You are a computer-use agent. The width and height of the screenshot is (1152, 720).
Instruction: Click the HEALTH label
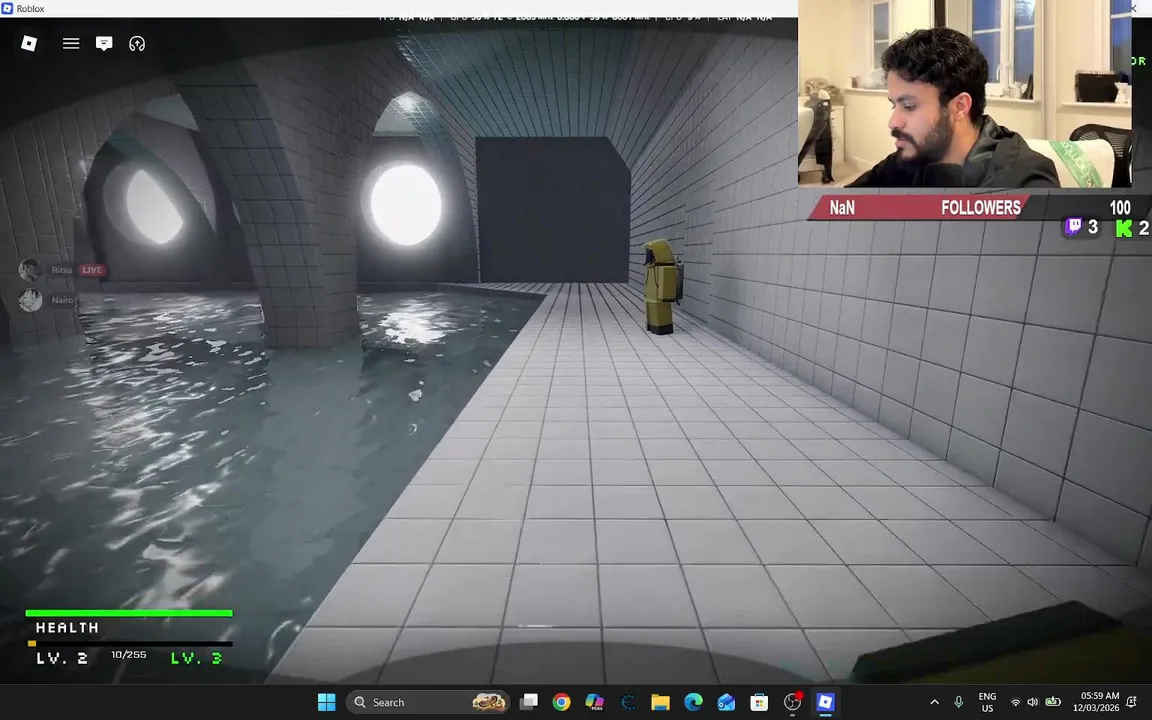[67, 627]
